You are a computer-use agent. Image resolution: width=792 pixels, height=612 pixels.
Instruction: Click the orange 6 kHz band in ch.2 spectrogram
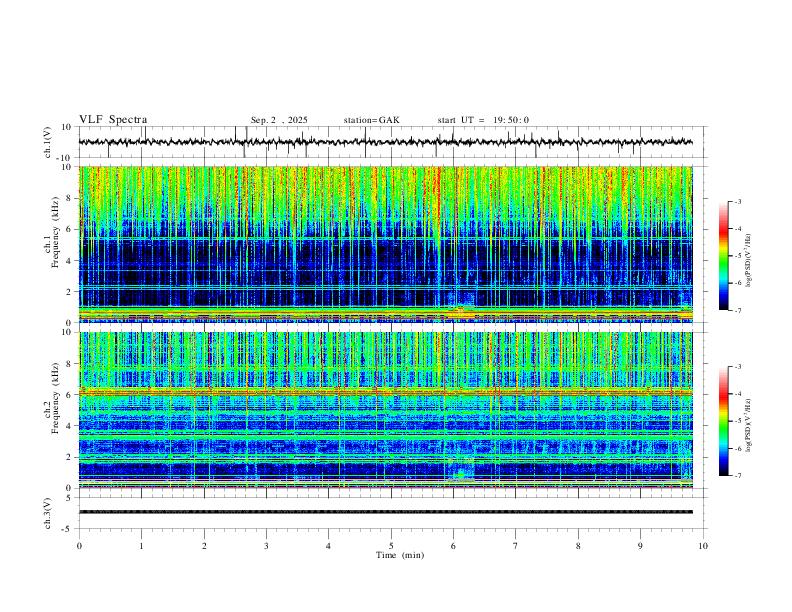tap(385, 391)
